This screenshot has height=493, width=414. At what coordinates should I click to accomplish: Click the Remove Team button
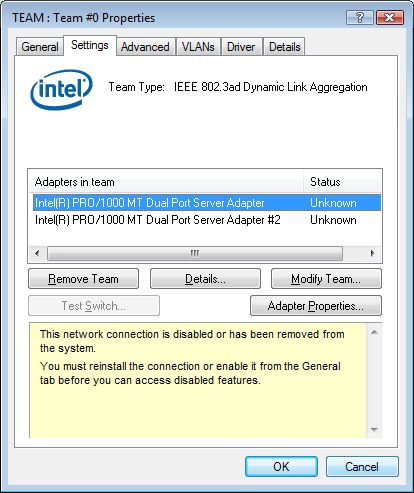[83, 279]
